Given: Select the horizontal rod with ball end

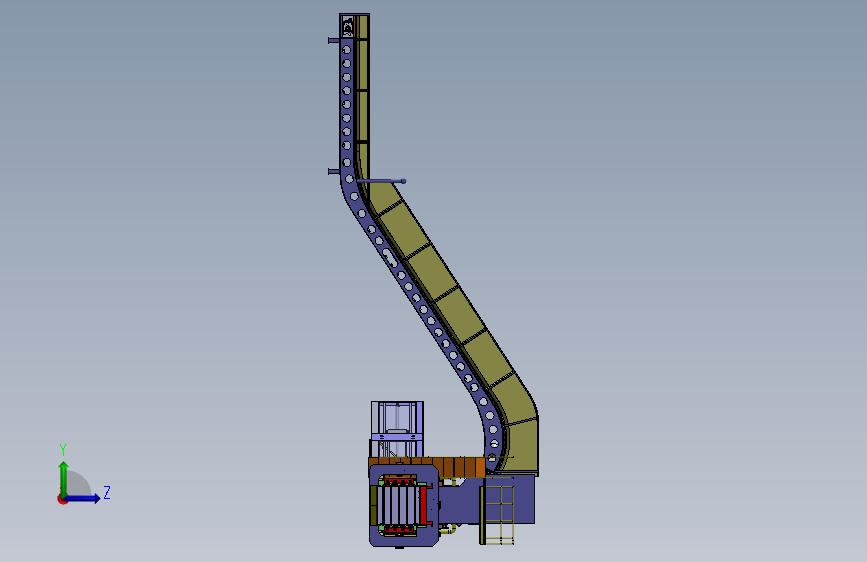Looking at the screenshot, I should click(x=382, y=181).
